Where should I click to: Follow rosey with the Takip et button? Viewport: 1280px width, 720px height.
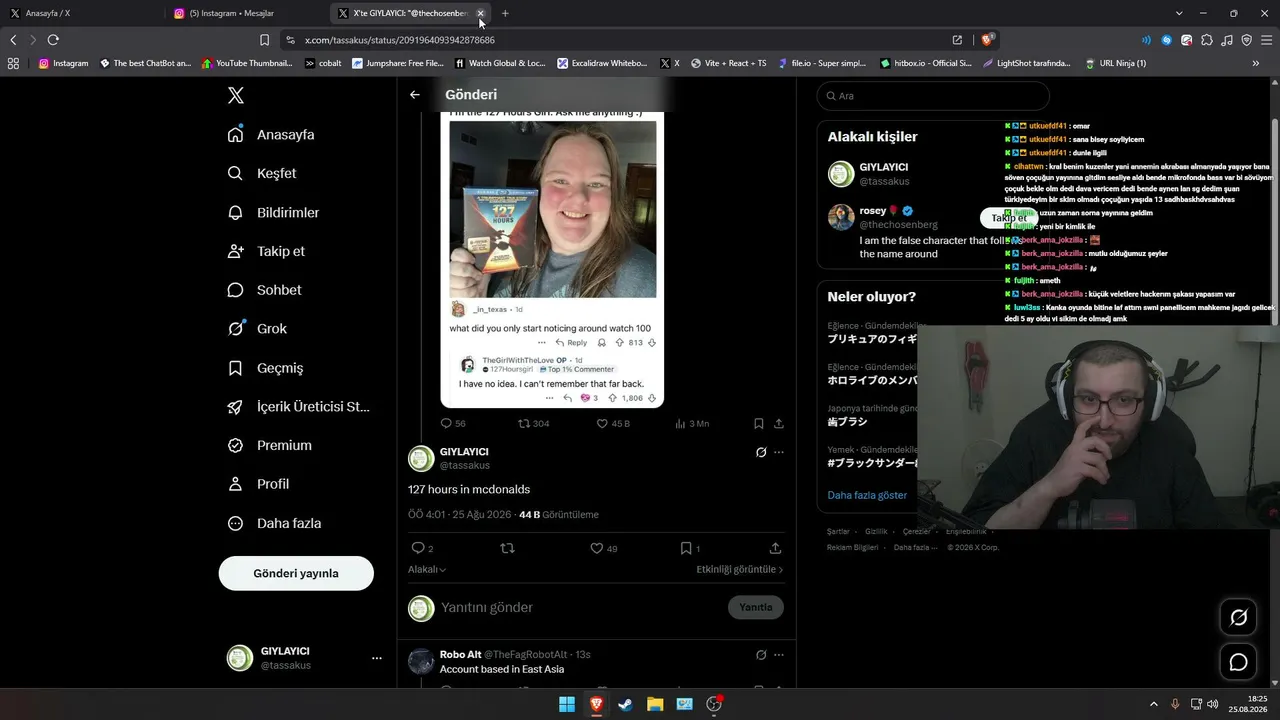click(x=1008, y=218)
